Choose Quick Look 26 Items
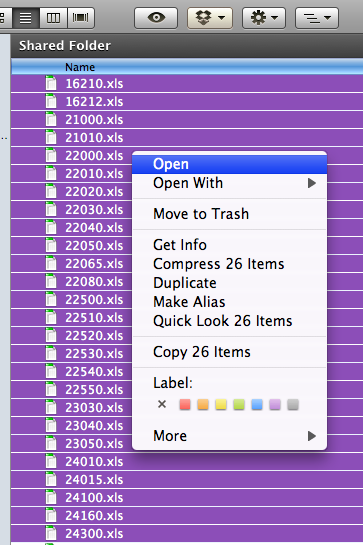The height and width of the screenshot is (545, 363). tap(229, 321)
